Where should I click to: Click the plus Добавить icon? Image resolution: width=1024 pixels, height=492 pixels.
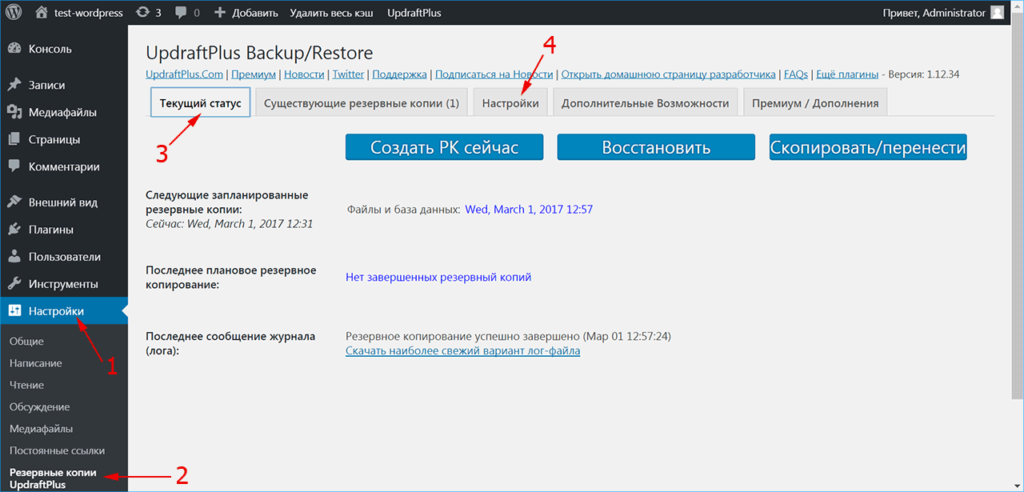(219, 12)
